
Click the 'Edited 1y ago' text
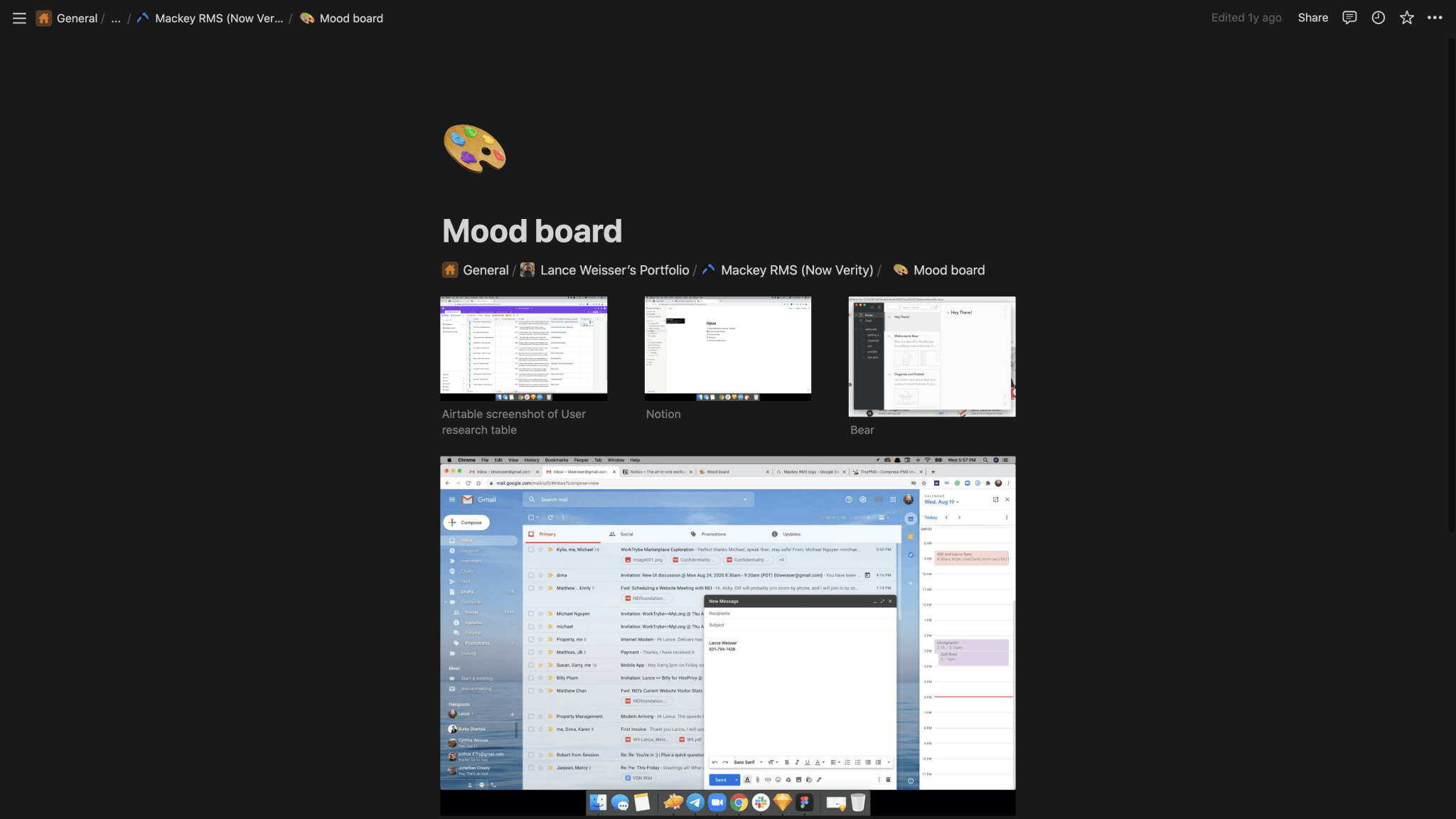[1246, 18]
